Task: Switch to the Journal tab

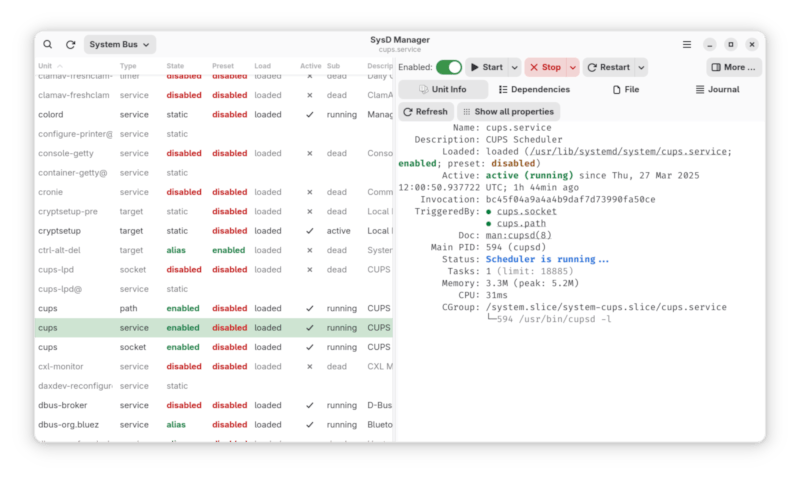Action: [x=717, y=89]
